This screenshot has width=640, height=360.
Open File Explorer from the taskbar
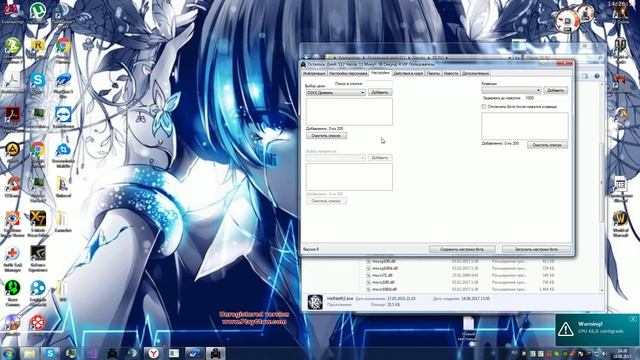[x=29, y=353]
